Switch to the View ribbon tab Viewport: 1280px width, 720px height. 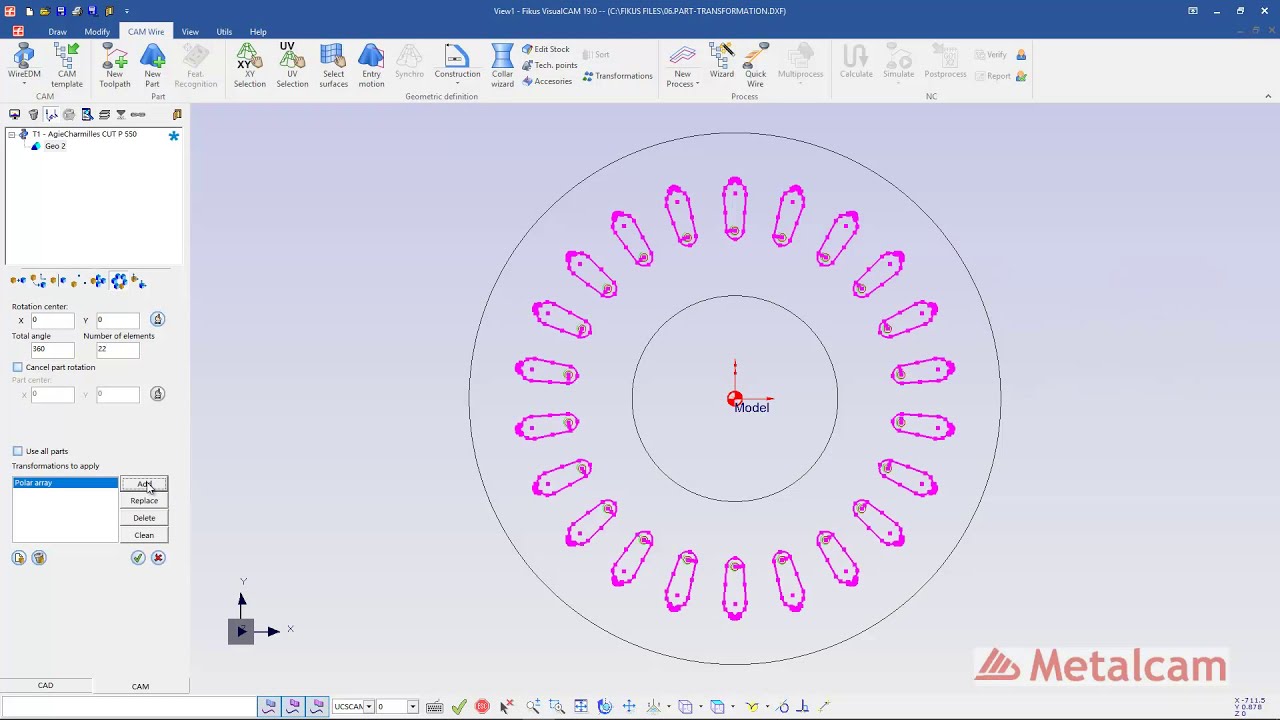click(190, 32)
